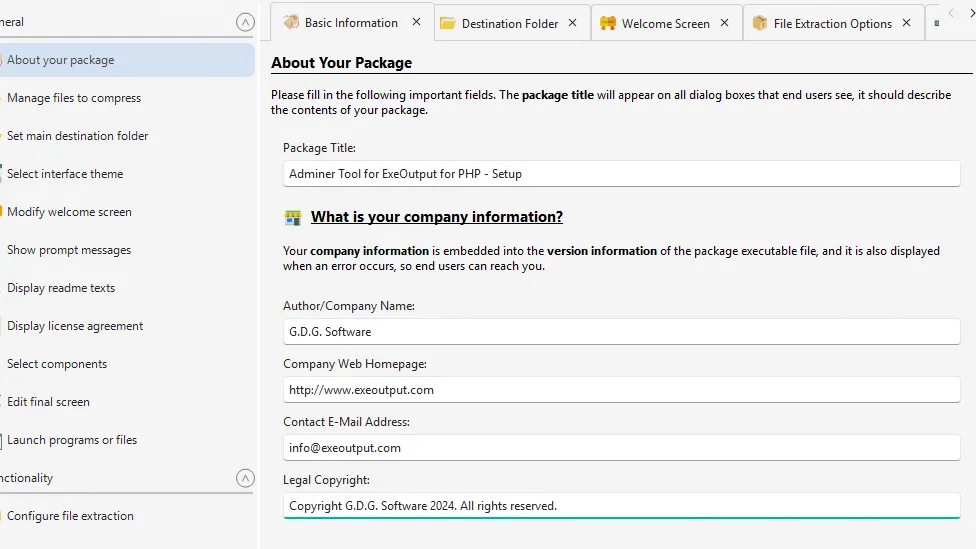Close the Welcome Screen tab
The image size is (976, 549).
click(x=725, y=22)
